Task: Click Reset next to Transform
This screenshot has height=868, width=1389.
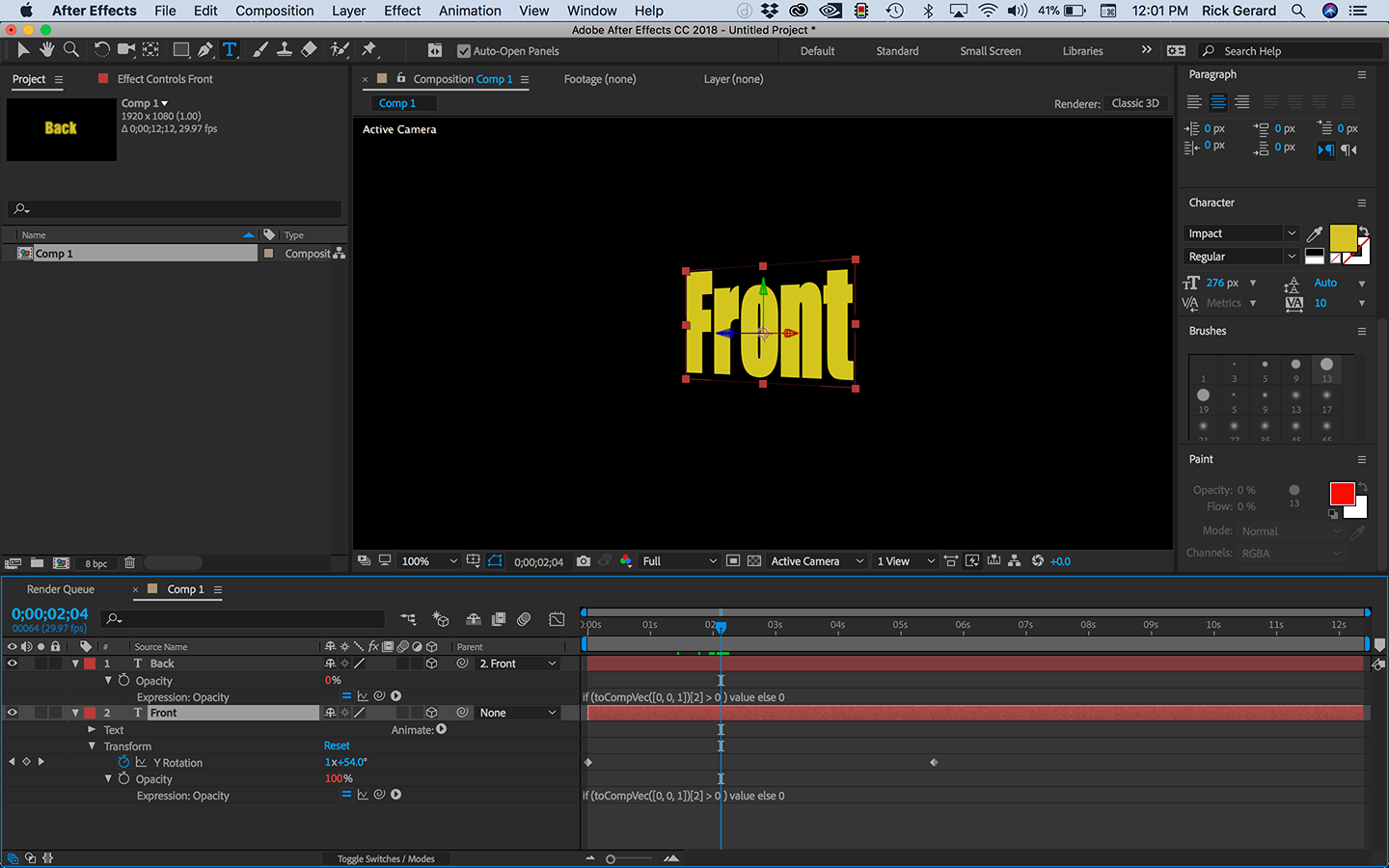Action: [x=337, y=746]
